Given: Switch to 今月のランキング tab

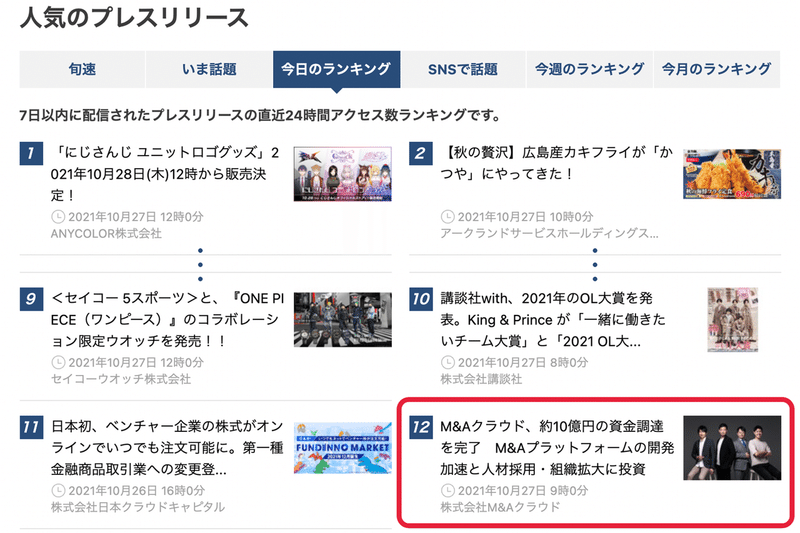Looking at the screenshot, I should click(x=716, y=69).
